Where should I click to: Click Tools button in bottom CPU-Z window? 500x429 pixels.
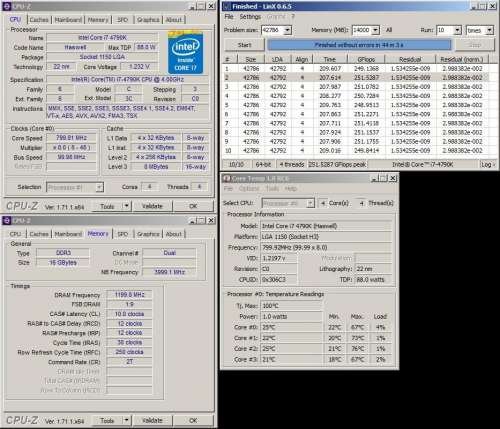click(107, 421)
